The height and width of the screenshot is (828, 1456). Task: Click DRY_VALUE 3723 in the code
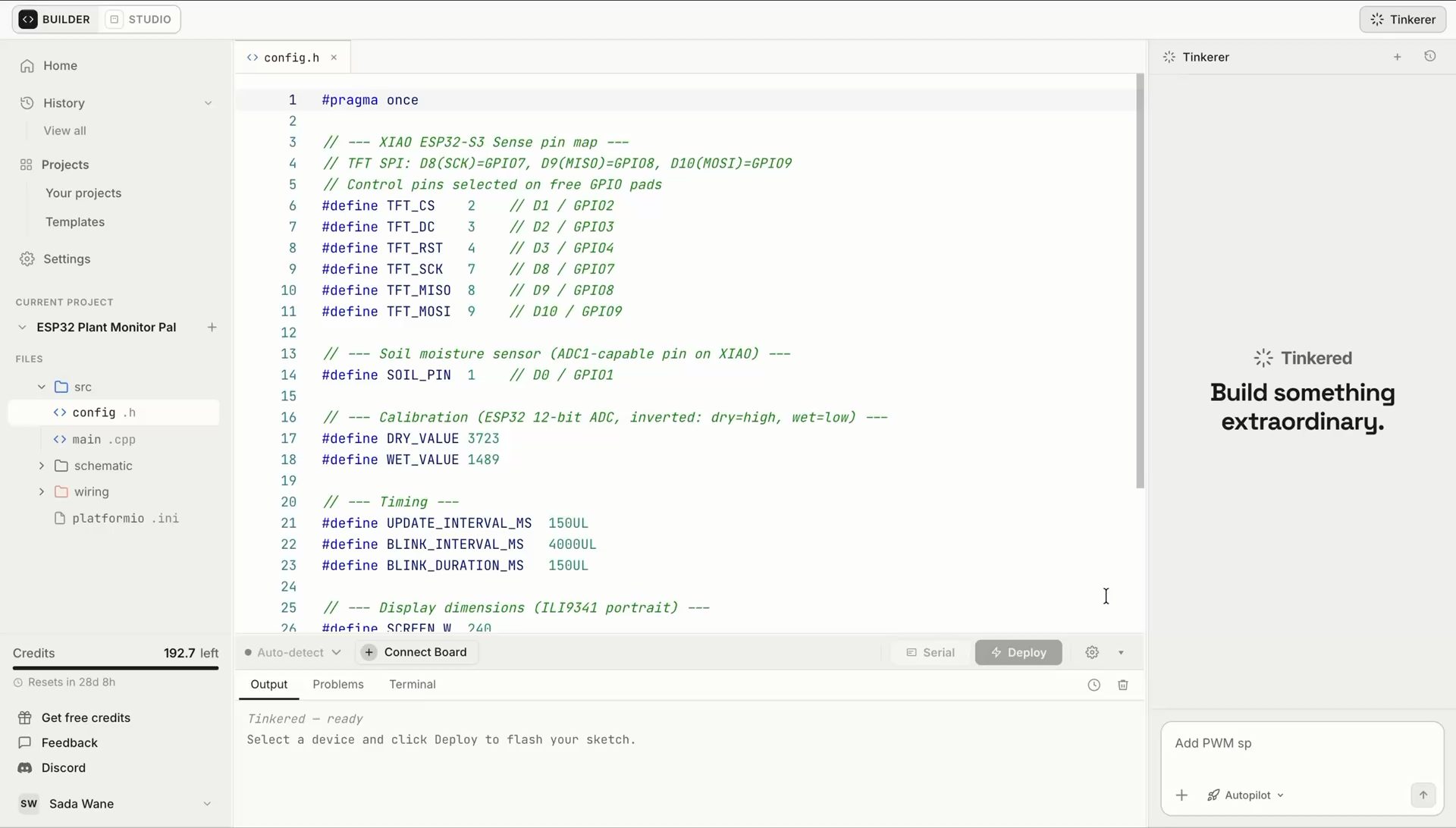click(410, 439)
